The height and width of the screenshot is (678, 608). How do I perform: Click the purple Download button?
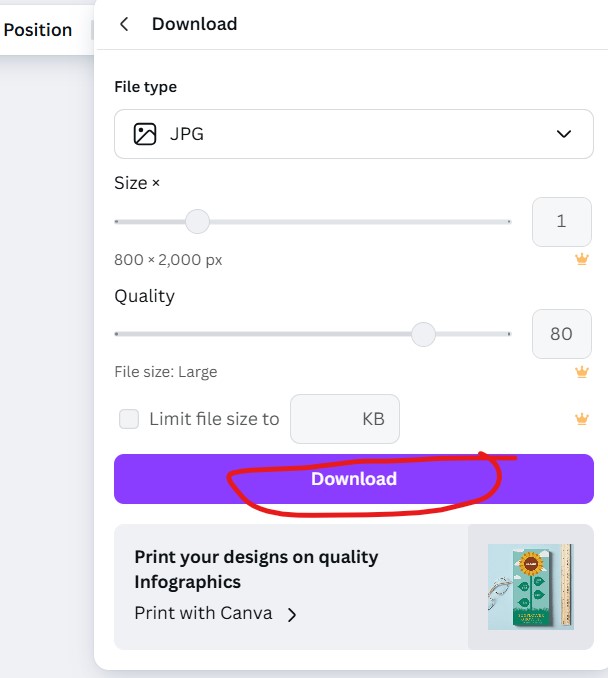[x=353, y=479]
